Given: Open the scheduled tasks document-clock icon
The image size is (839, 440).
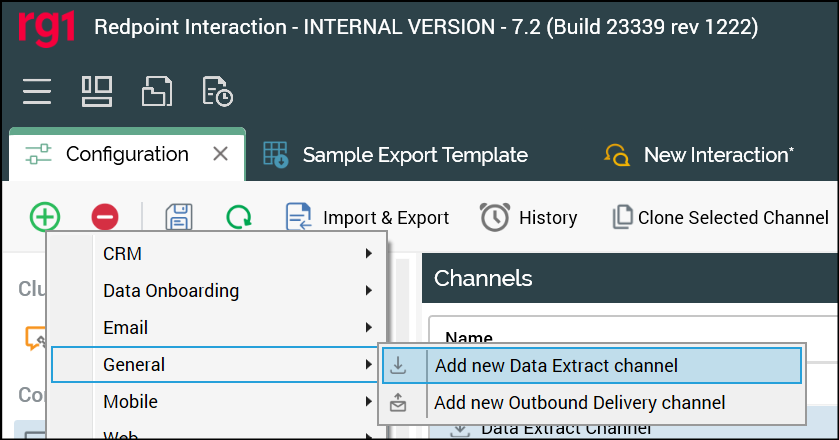Looking at the screenshot, I should tap(217, 92).
